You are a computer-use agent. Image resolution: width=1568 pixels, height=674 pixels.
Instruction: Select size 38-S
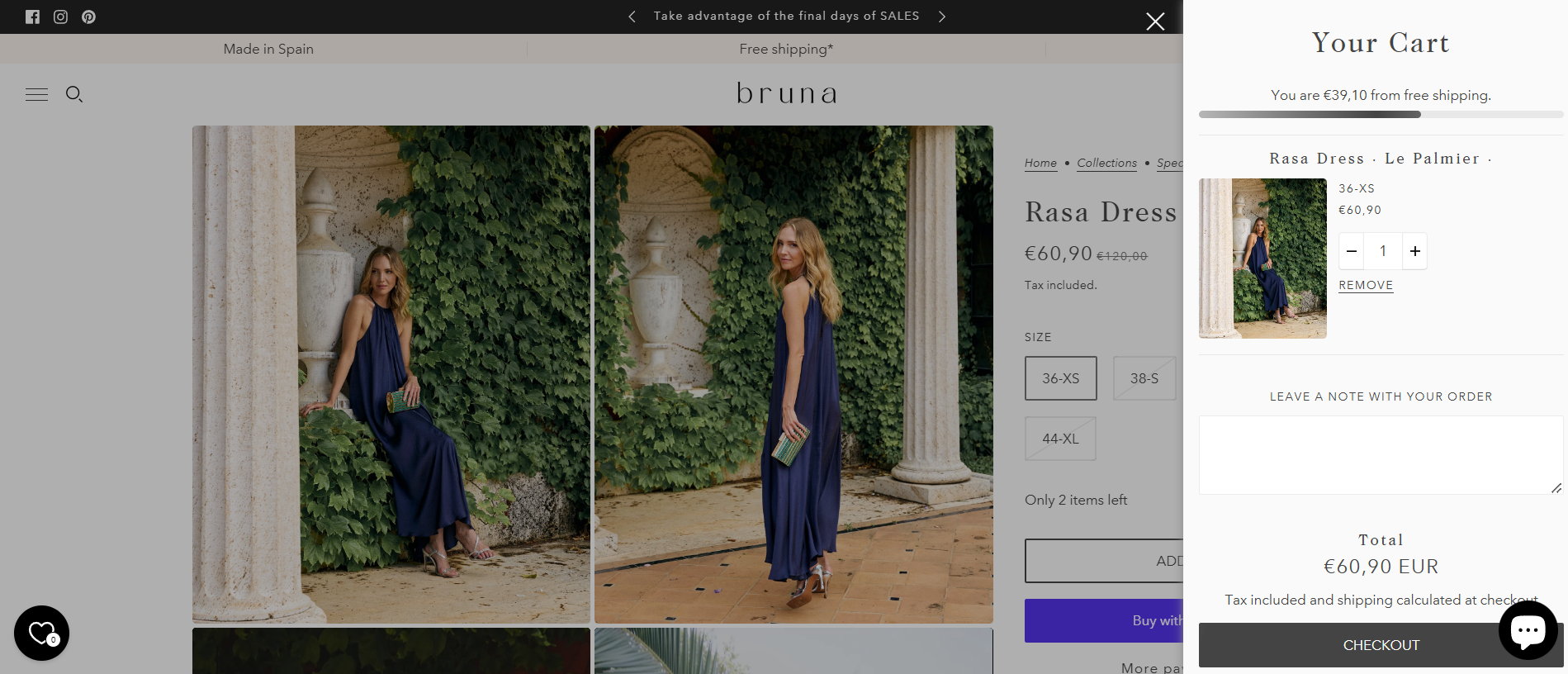(x=1144, y=378)
